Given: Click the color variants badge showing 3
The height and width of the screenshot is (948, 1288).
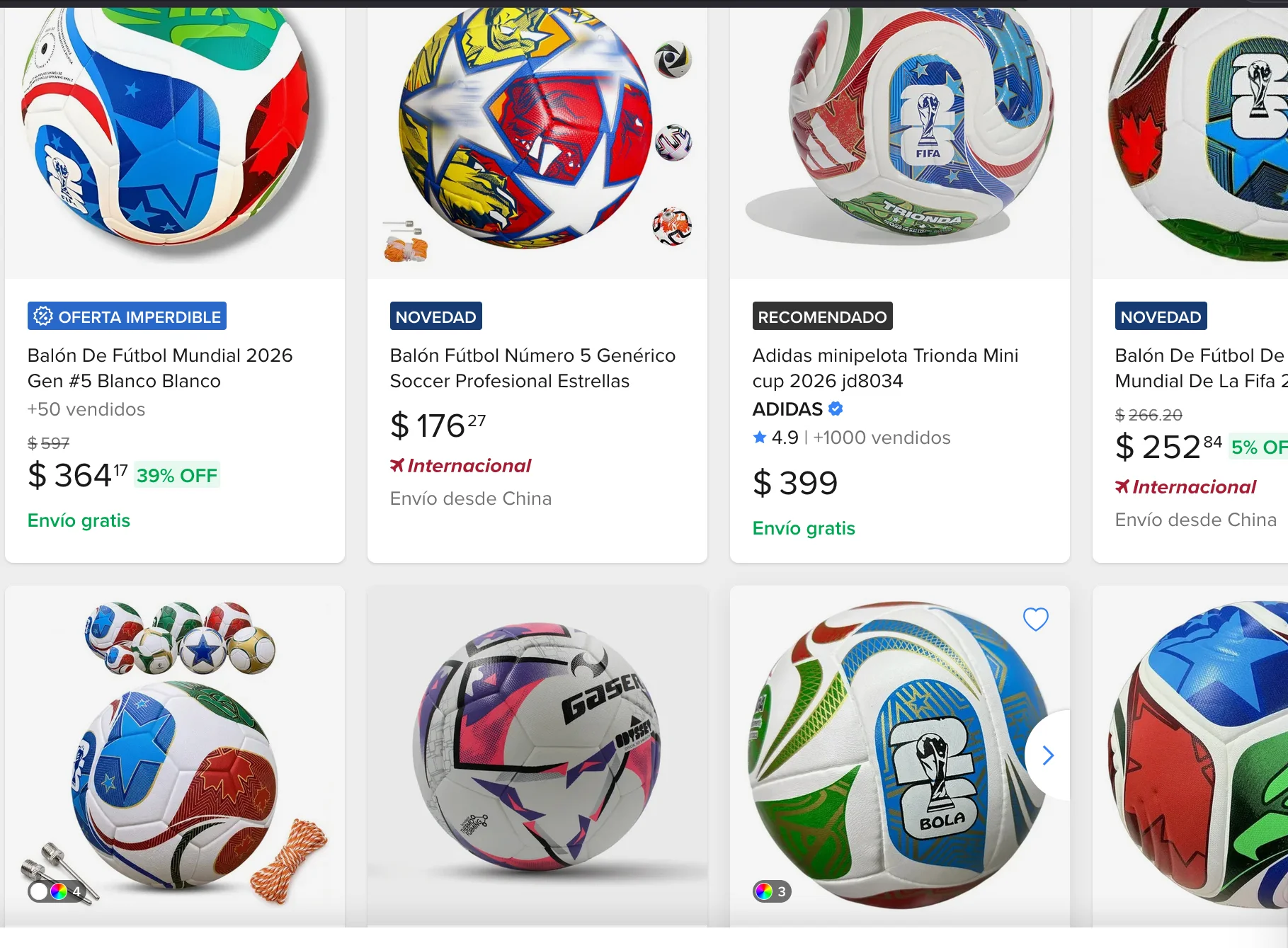Looking at the screenshot, I should point(772,891).
